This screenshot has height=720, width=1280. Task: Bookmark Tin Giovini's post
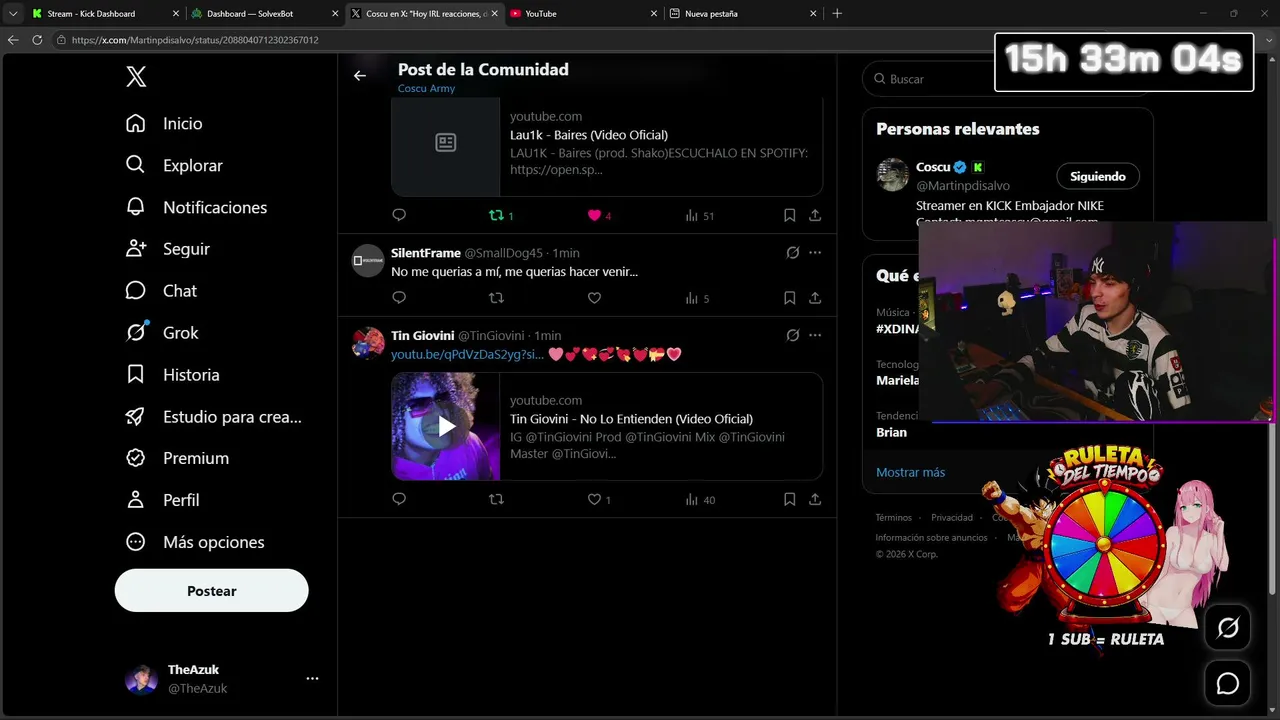(789, 499)
